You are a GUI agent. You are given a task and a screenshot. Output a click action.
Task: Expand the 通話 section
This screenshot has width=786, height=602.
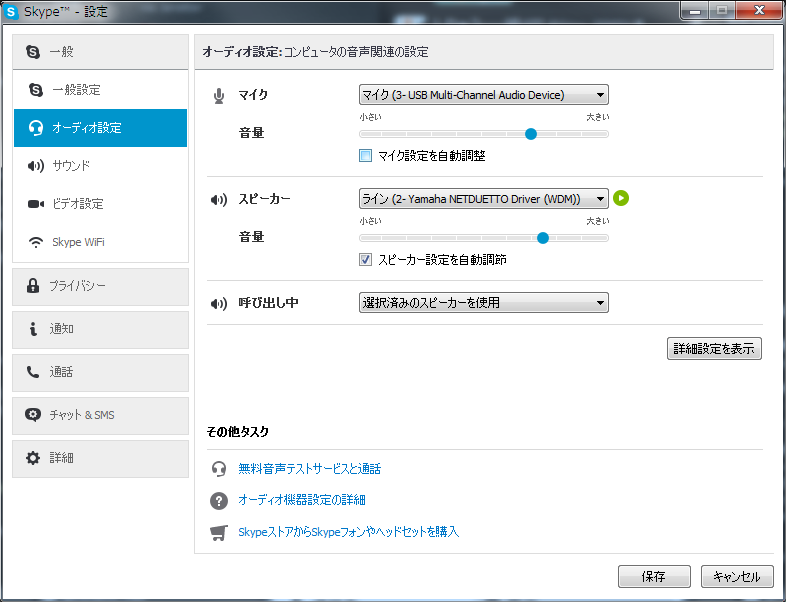[x=100, y=373]
